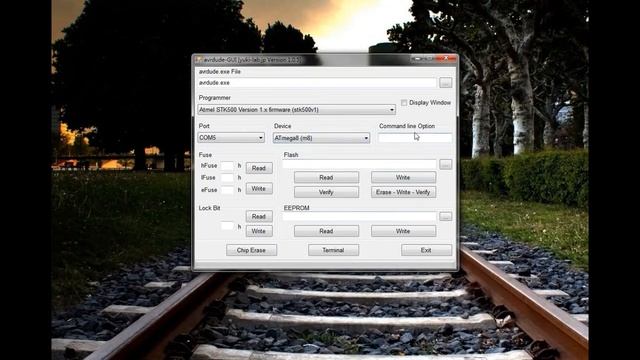Screen dimensions: 640x360
Task: Write the Lock Bit
Action: [x=259, y=231]
